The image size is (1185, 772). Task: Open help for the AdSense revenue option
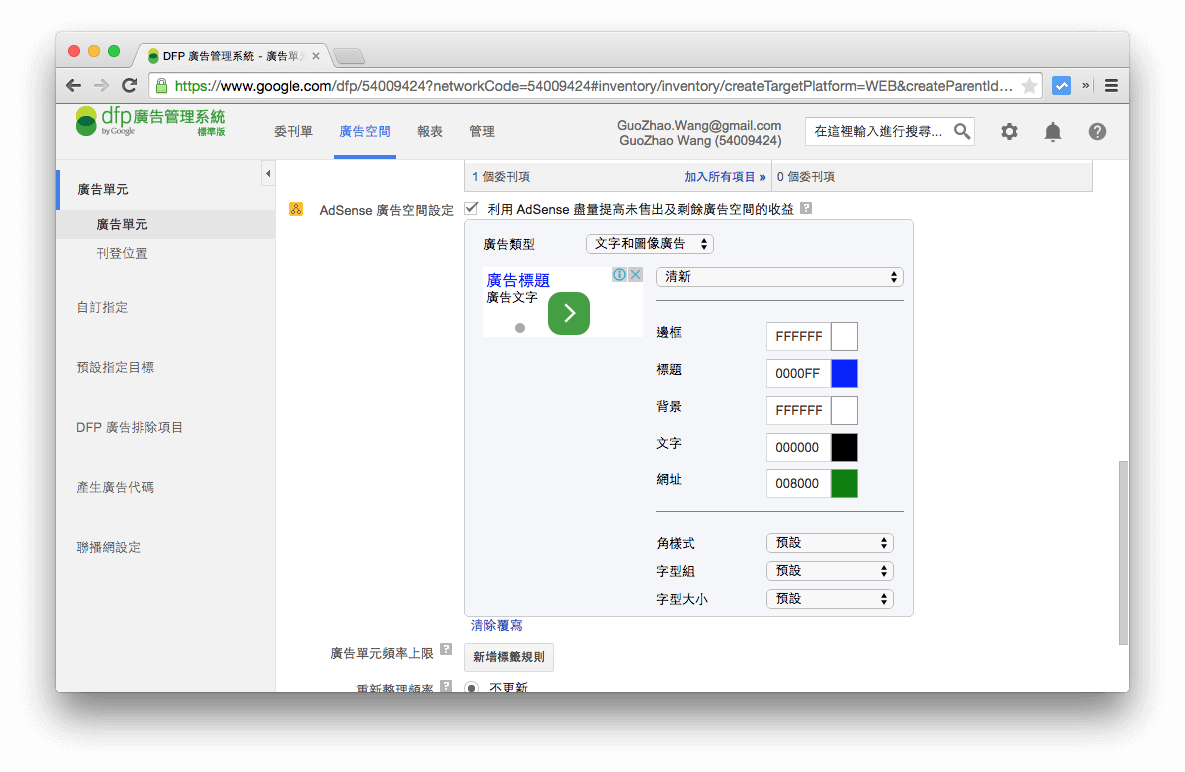point(807,208)
